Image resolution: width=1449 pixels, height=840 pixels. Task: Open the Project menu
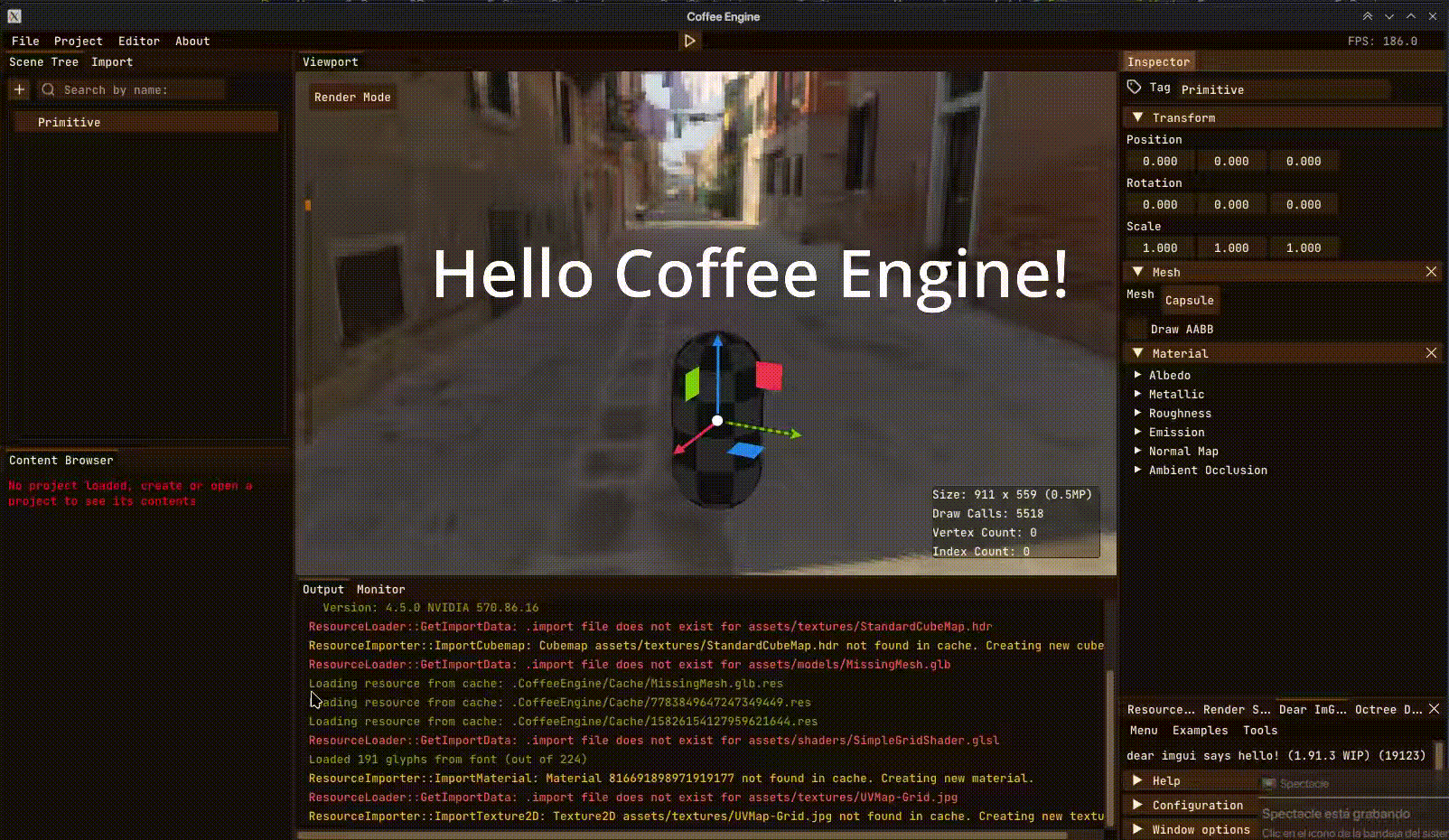click(x=79, y=41)
